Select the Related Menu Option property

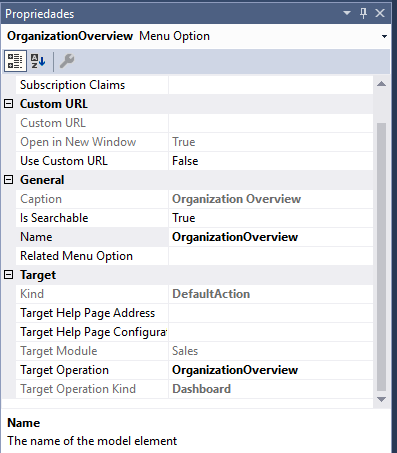point(92,256)
